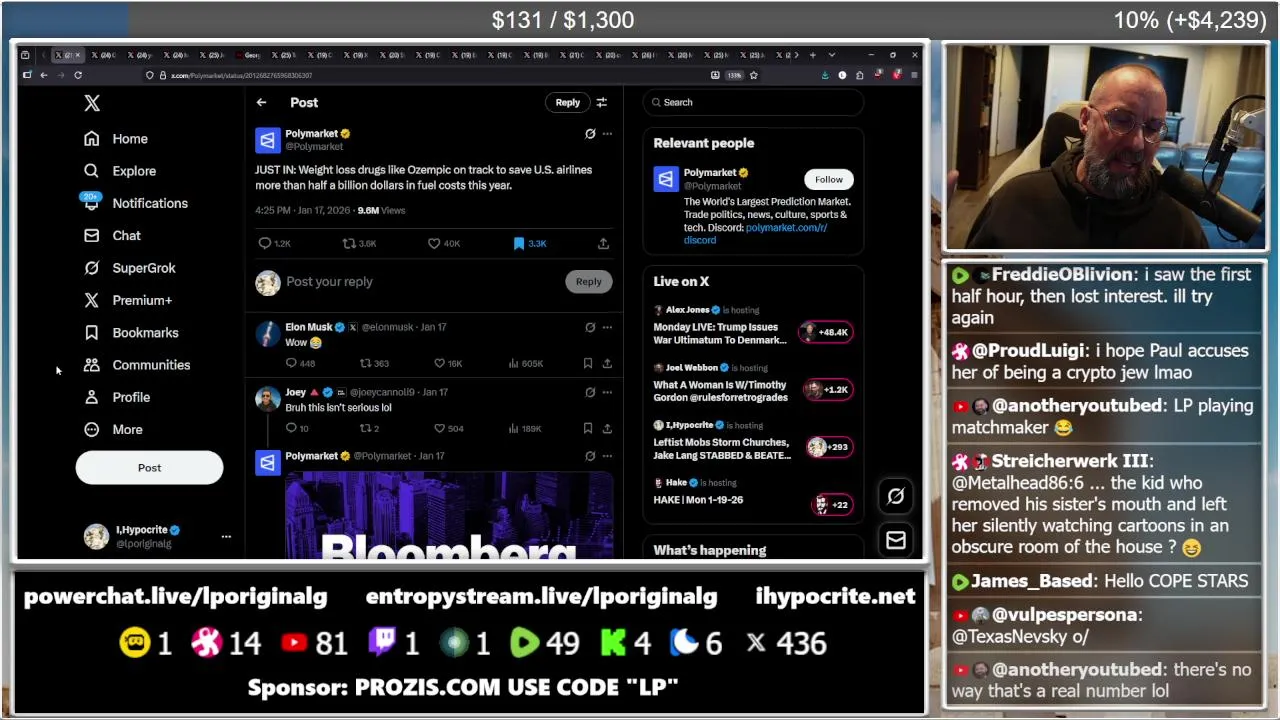Viewport: 1280px width, 720px height.
Task: Click the Communities sidebar icon
Action: click(92, 365)
